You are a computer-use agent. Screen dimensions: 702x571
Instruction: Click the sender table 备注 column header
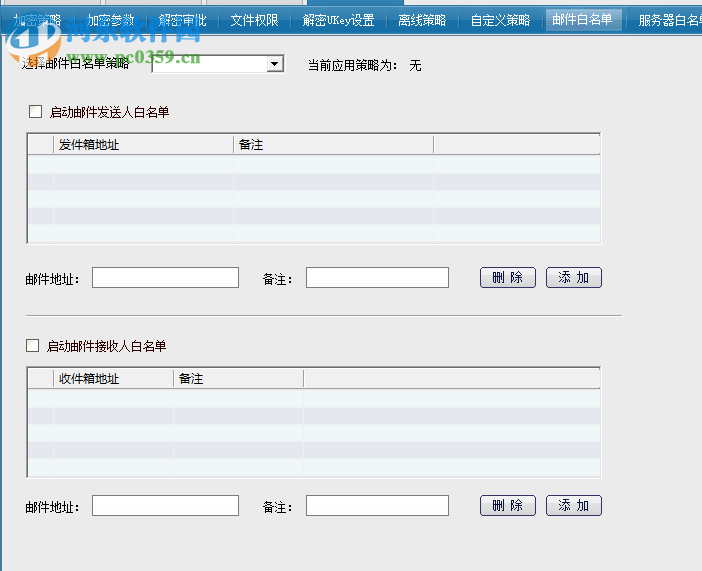pos(333,145)
